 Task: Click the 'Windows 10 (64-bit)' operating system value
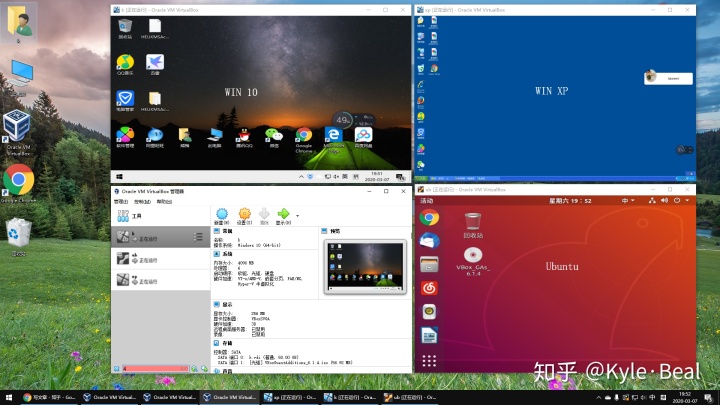click(259, 245)
